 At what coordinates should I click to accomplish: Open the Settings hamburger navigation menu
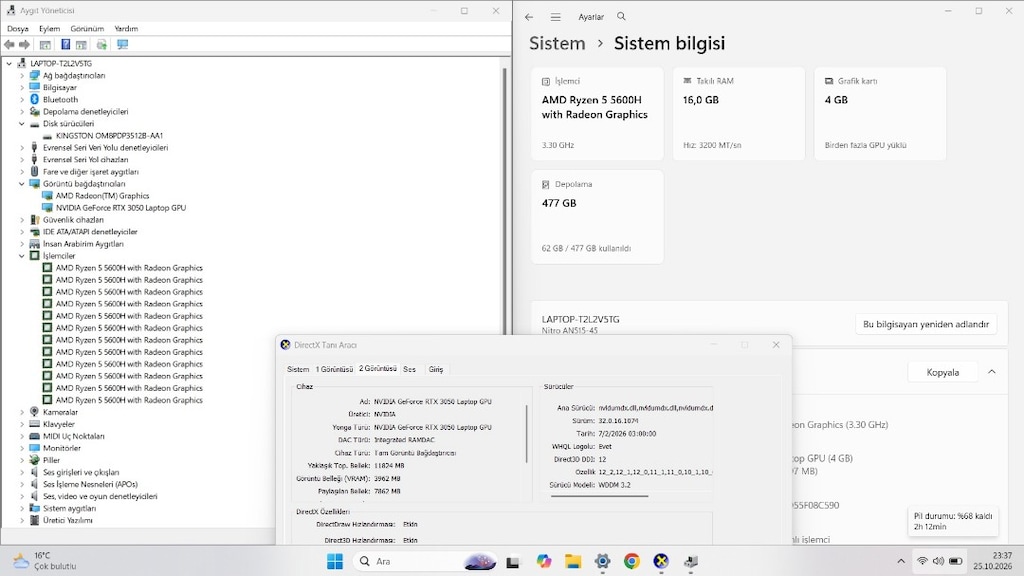[555, 17]
